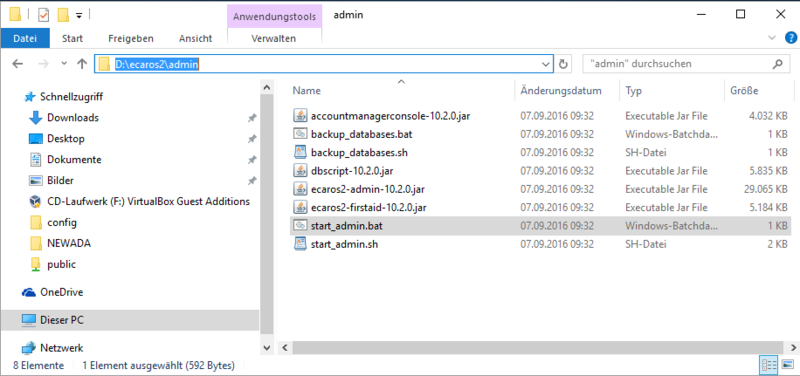Open Quick Access toolbar customize dropdown
This screenshot has height=376, width=800.
tap(79, 15)
